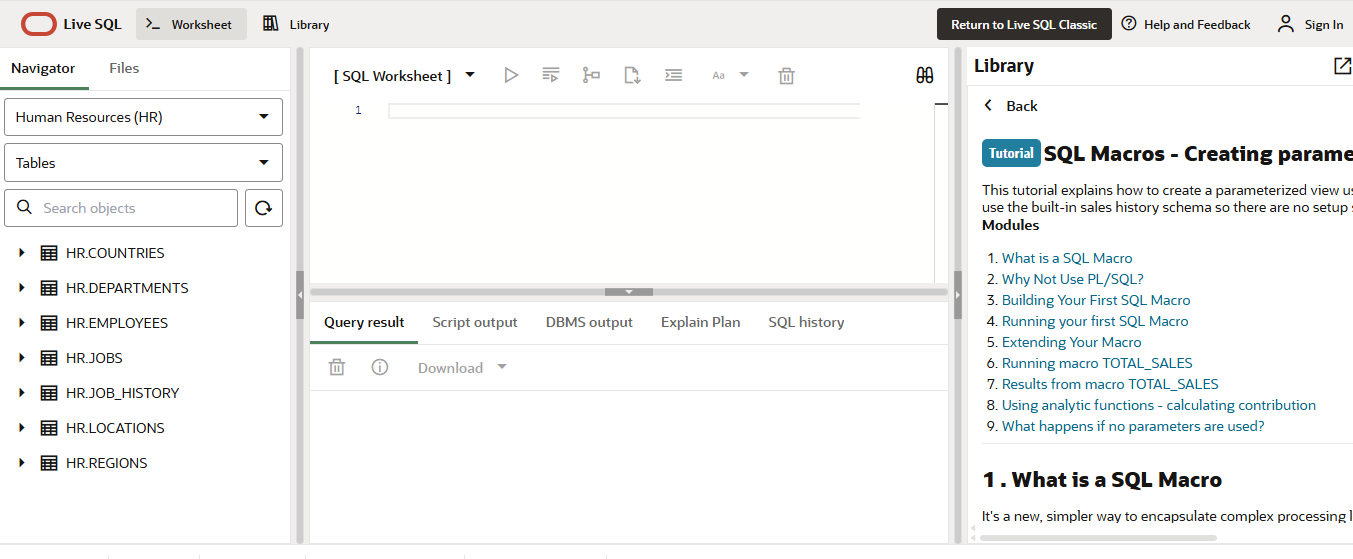
Task: Expand the HR.REGIONS tree node
Action: [x=22, y=463]
